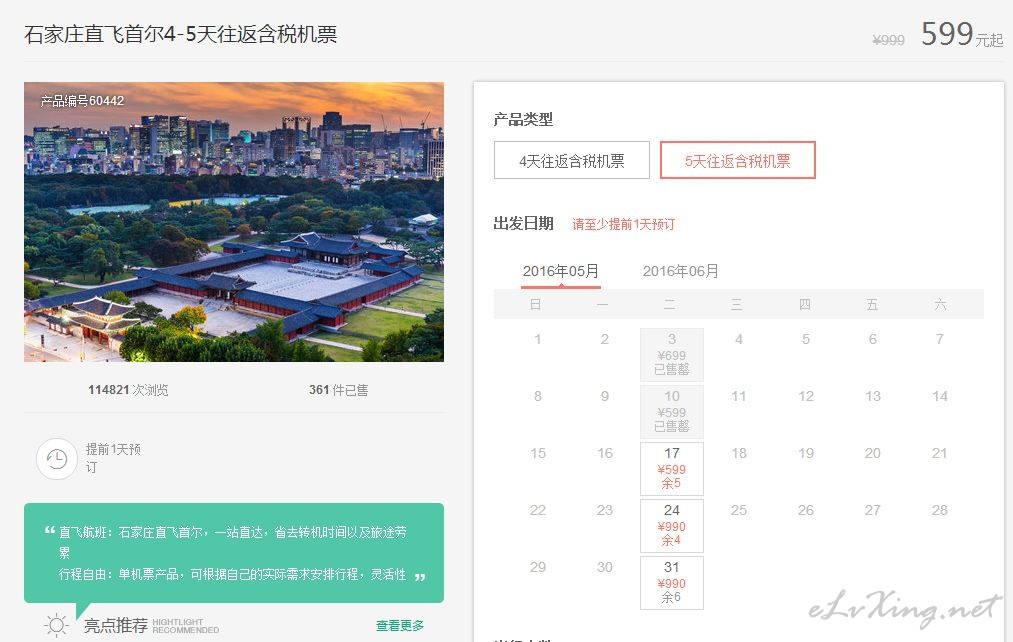Image resolution: width=1013 pixels, height=642 pixels.
Task: Click the Seoul palace product photo
Action: pos(234,222)
